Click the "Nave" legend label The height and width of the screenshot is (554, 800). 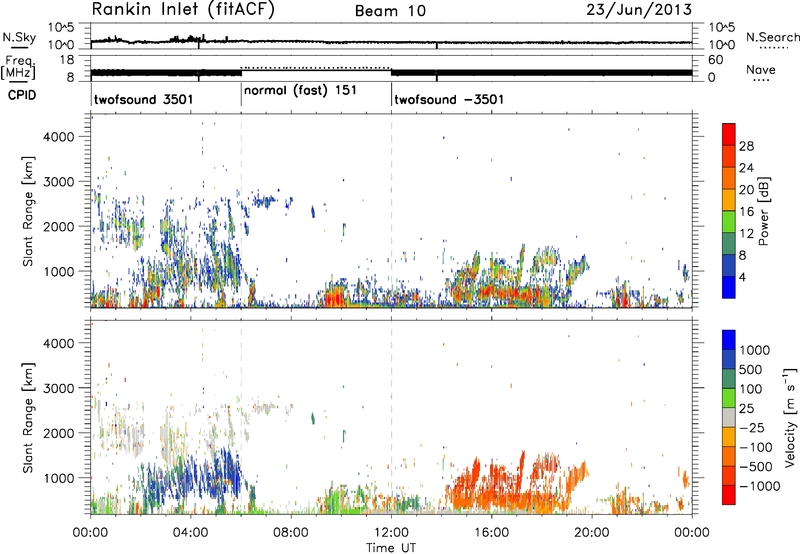coord(761,70)
